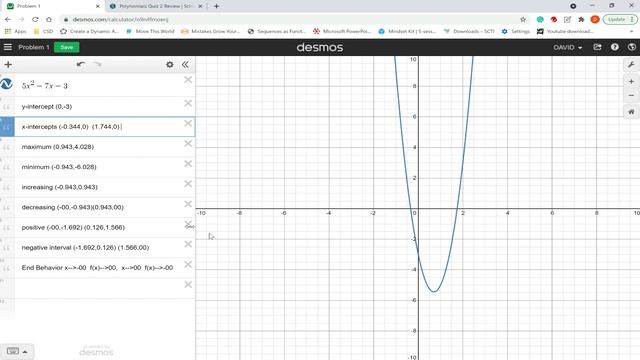Open graph settings wrench
Viewport: 640px width, 360px height.
tap(631, 64)
